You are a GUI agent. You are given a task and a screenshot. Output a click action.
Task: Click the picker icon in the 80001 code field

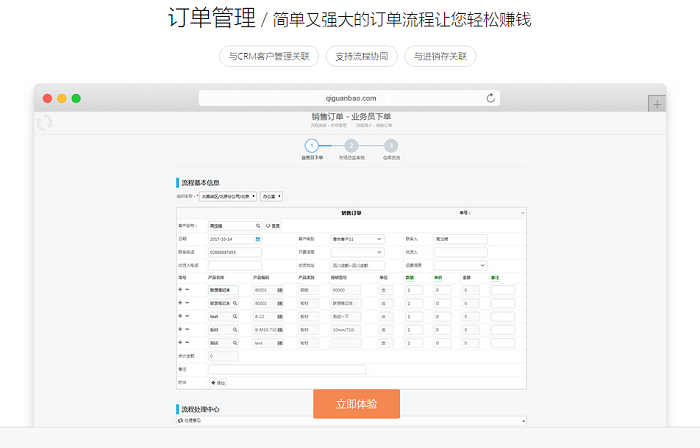point(280,290)
